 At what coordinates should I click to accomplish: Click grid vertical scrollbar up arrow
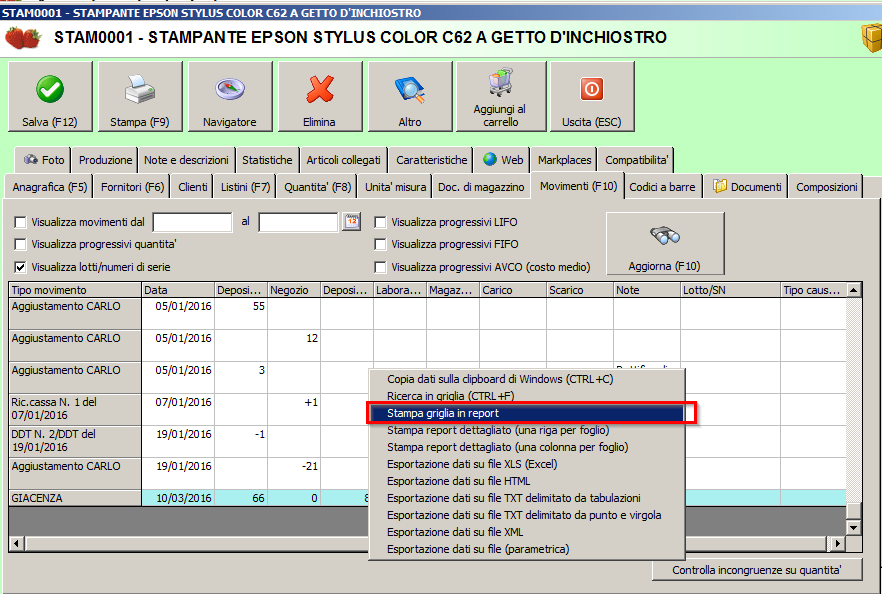(x=854, y=290)
